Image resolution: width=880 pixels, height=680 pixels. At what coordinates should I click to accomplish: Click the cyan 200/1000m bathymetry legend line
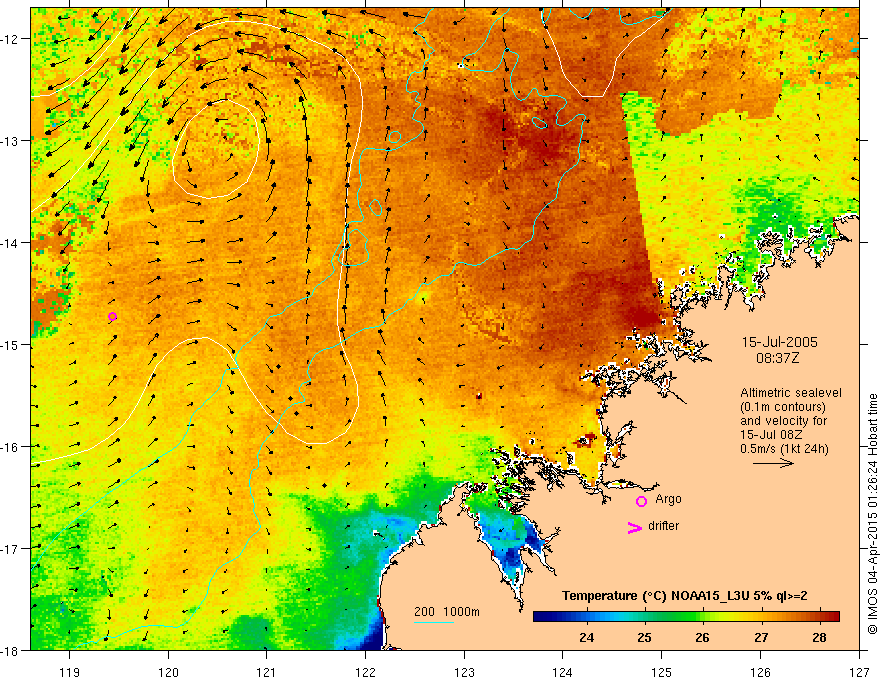(434, 622)
